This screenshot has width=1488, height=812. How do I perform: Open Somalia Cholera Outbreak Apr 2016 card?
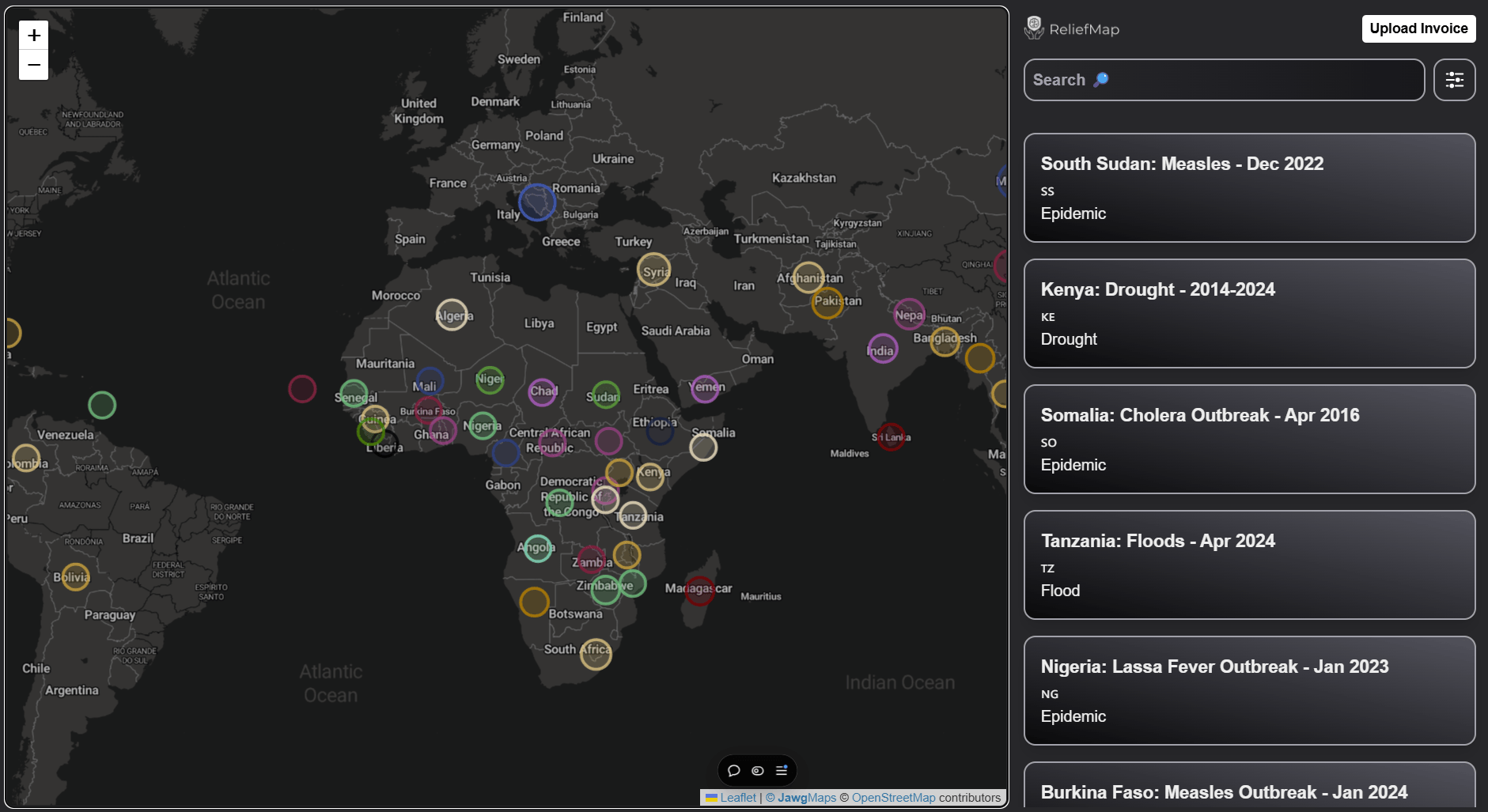pos(1249,439)
